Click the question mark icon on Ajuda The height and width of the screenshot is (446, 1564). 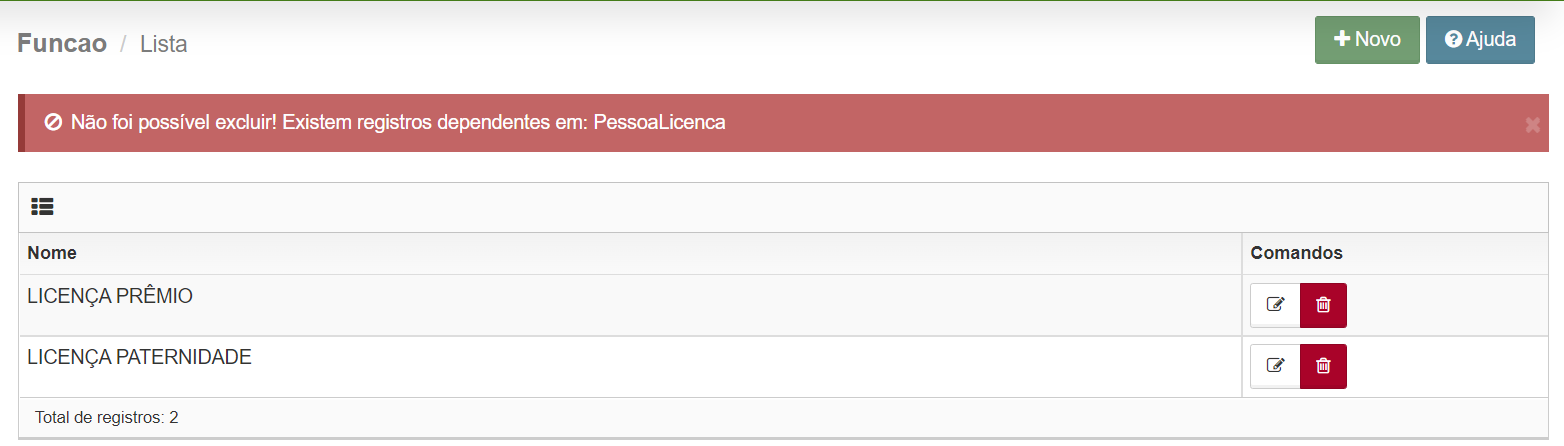click(x=1454, y=39)
